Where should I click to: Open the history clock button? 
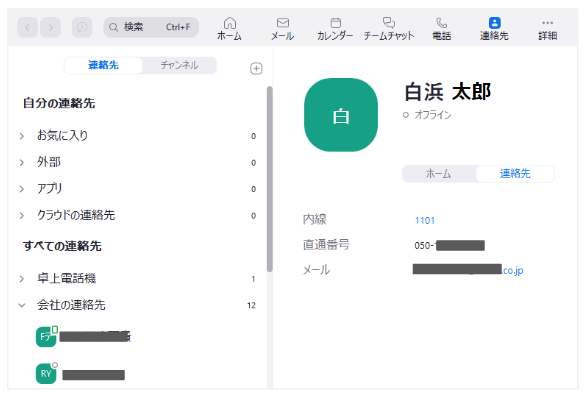(82, 27)
